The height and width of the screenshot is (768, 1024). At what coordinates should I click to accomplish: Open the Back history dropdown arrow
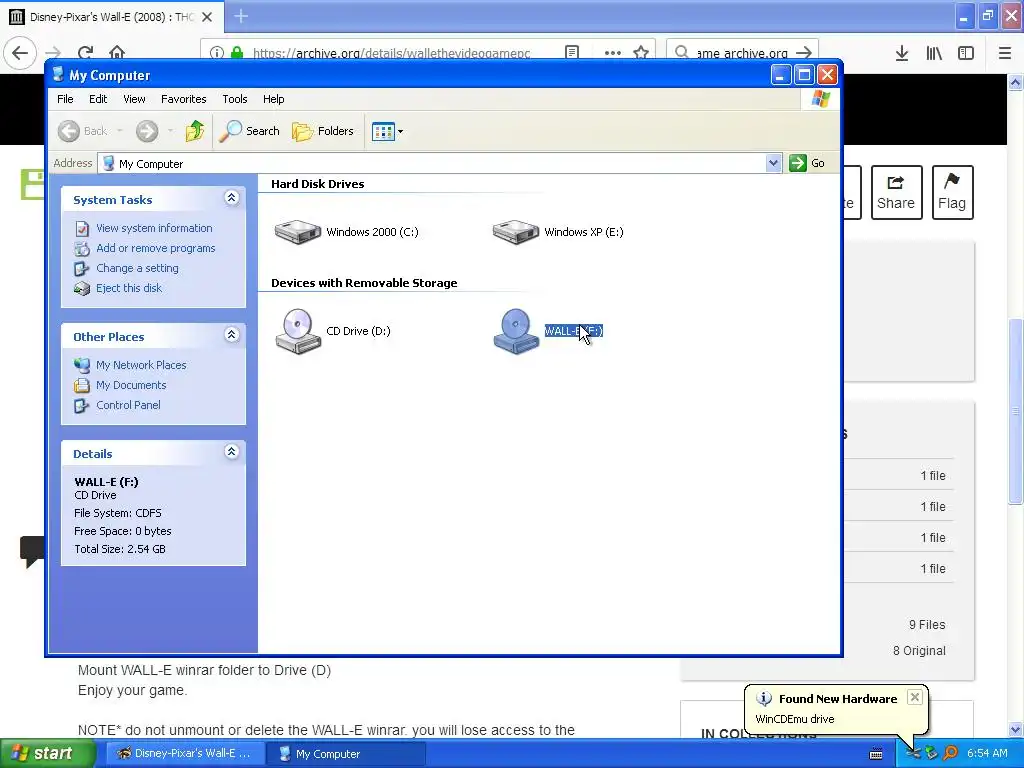coord(120,131)
